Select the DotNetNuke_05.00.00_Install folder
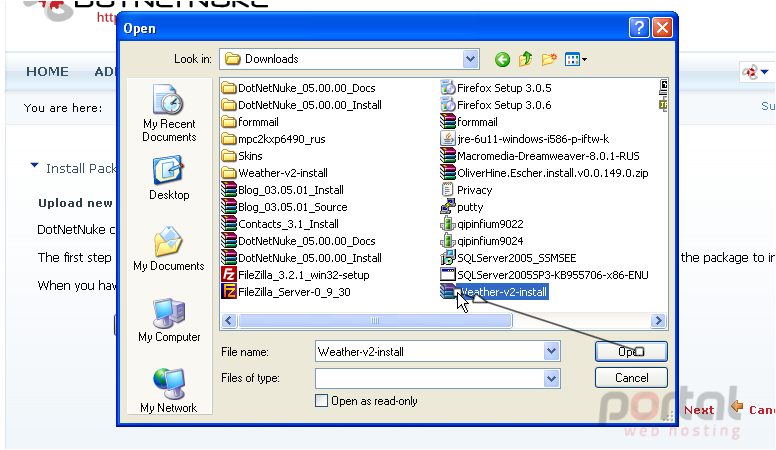The width and height of the screenshot is (776, 450). 301,105
